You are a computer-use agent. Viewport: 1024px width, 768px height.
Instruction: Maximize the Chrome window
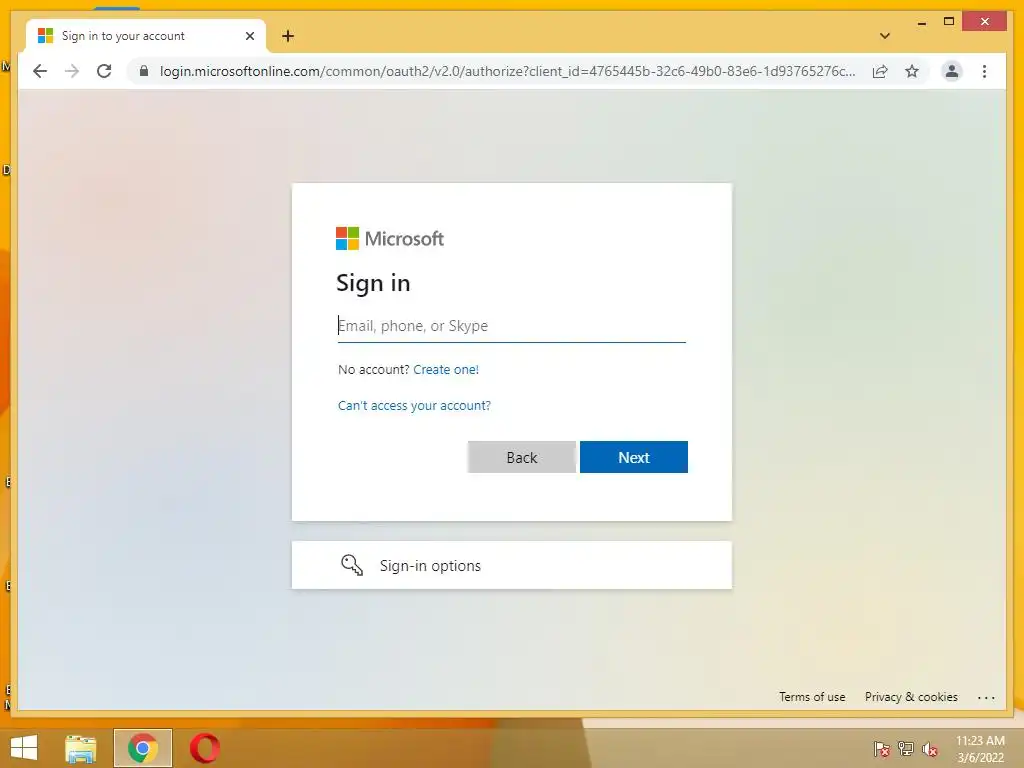[x=949, y=22]
